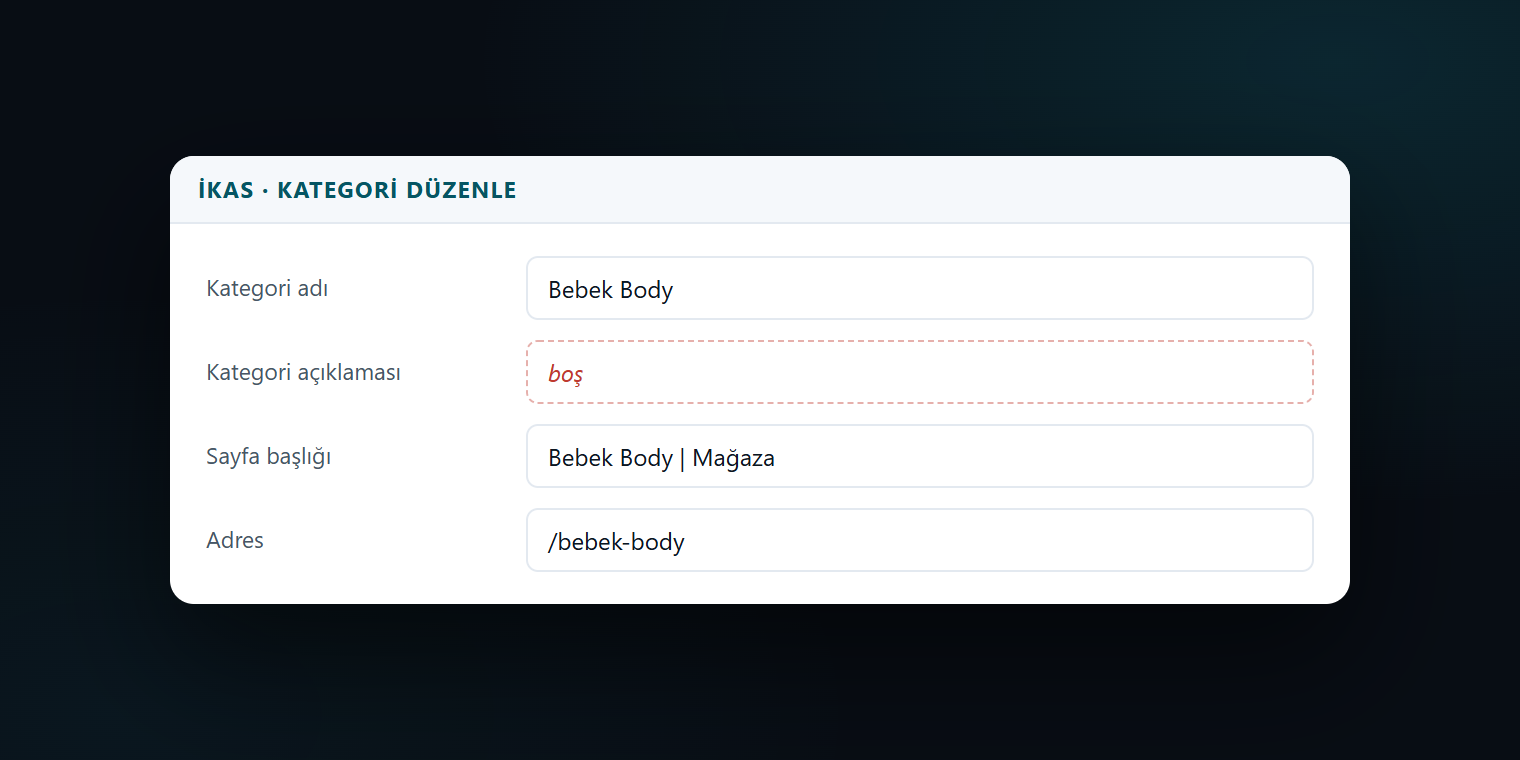Click the 'Kategori açıklaması' label

point(303,372)
